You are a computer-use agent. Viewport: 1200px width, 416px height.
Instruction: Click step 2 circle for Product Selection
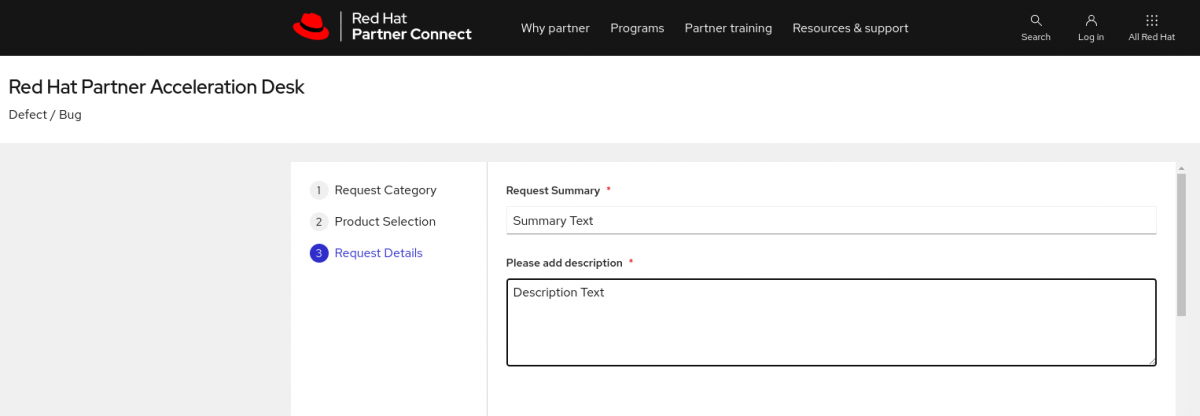pos(319,222)
